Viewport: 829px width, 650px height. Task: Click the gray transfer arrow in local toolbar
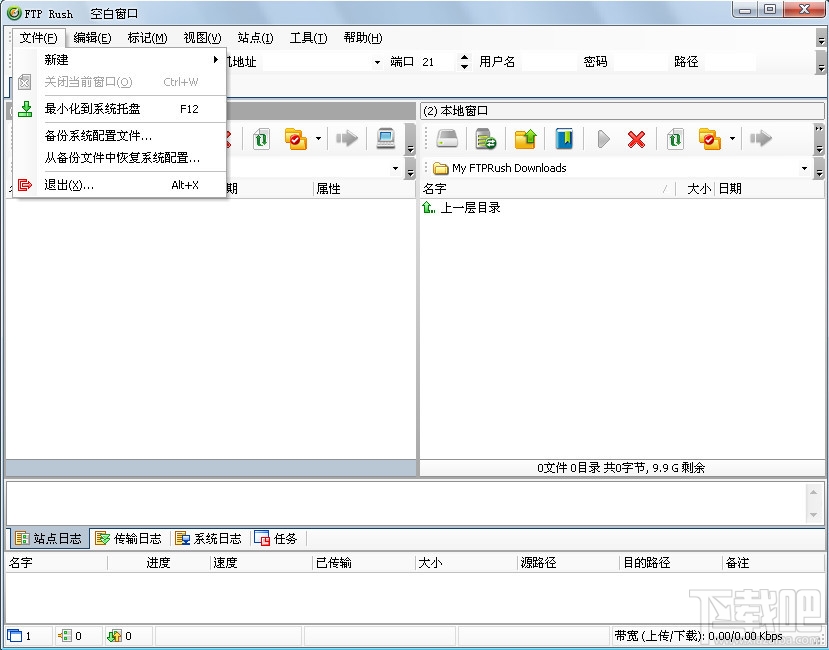[x=761, y=139]
